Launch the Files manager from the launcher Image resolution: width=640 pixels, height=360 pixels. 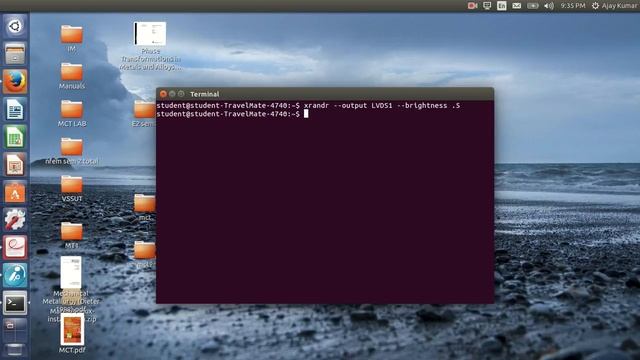click(x=15, y=54)
